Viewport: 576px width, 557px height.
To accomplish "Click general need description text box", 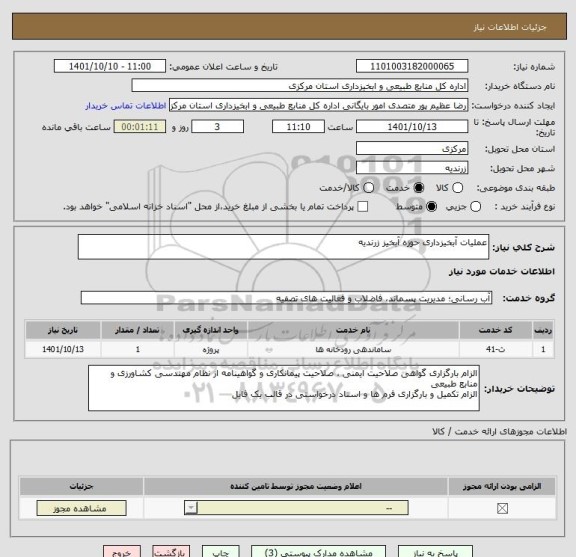I will [x=283, y=247].
